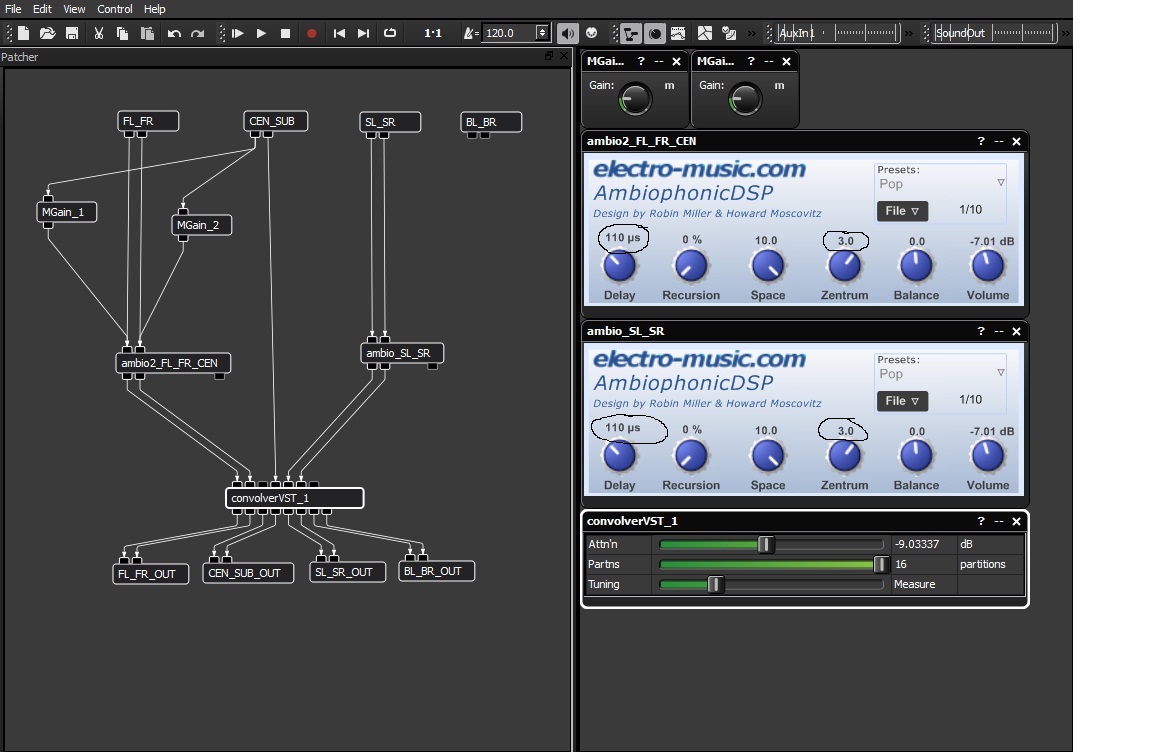Select the convolverVST_1 node in Patcher

pos(294,498)
